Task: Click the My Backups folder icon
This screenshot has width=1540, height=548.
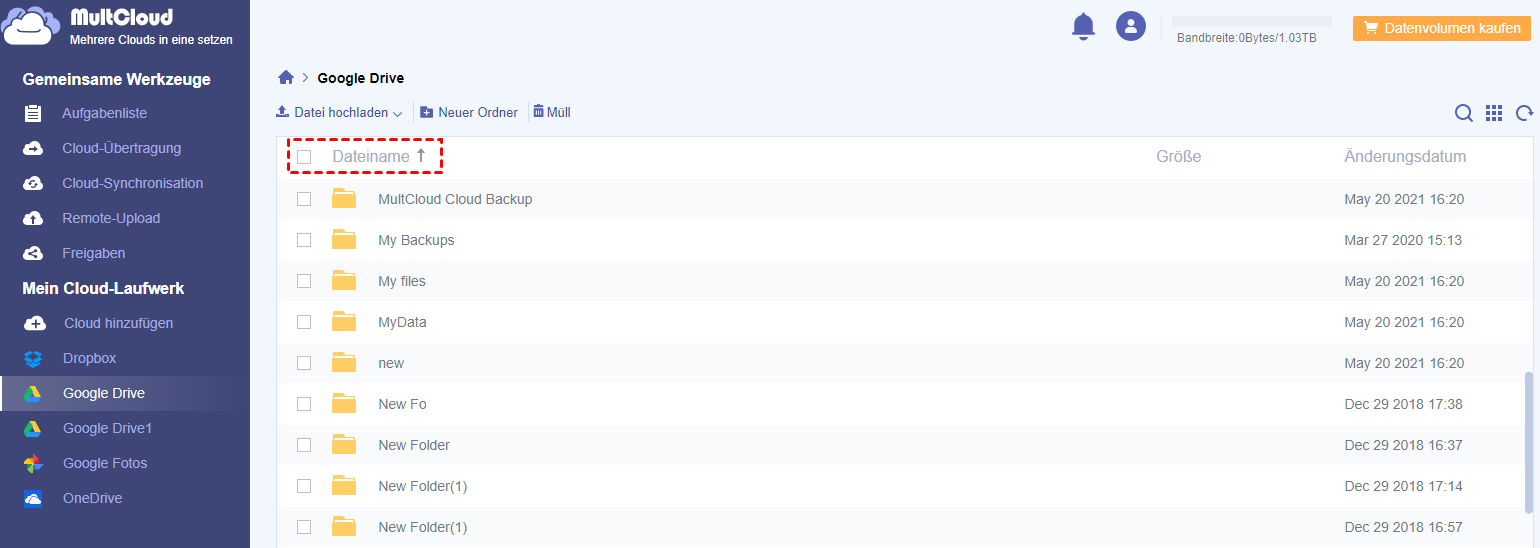Action: pyautogui.click(x=344, y=239)
